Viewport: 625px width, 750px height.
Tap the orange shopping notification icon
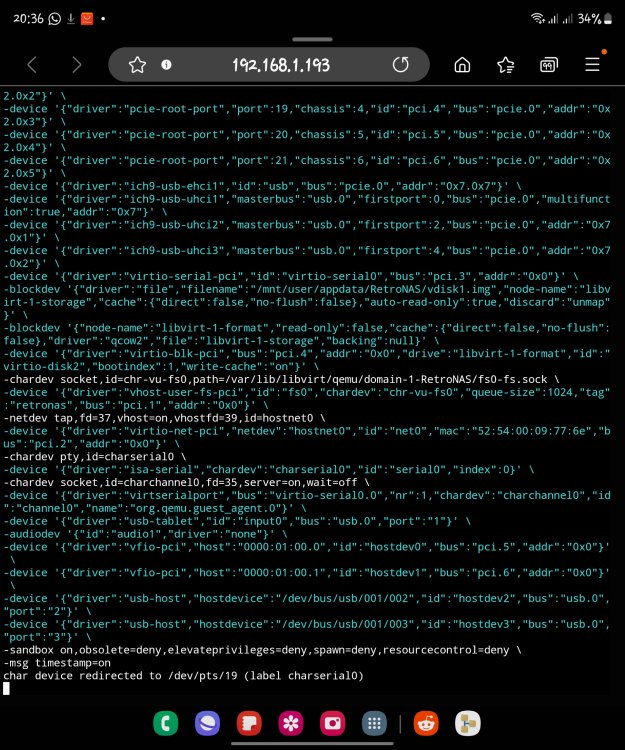[x=87, y=19]
